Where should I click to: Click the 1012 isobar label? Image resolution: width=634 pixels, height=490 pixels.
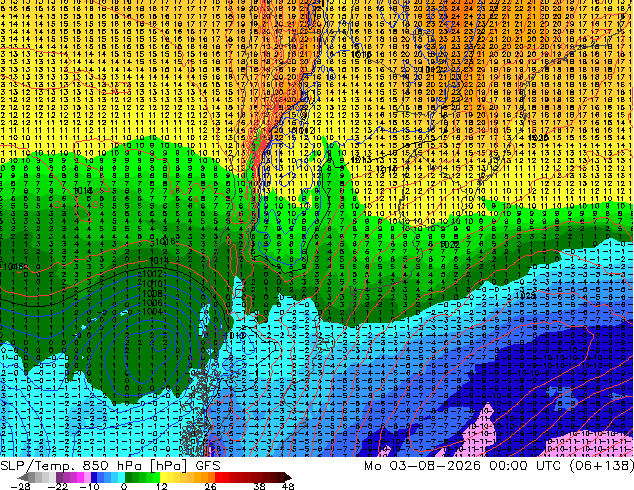point(152,274)
